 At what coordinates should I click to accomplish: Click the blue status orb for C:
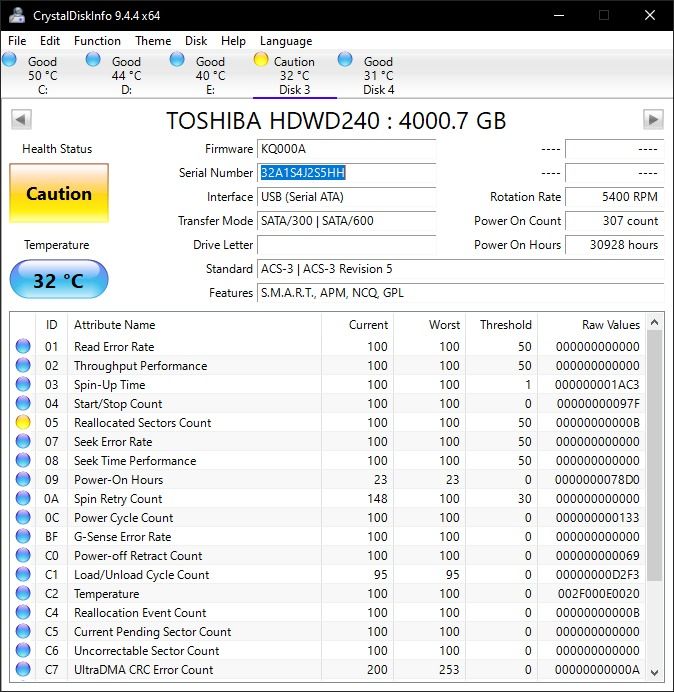[x=9, y=59]
